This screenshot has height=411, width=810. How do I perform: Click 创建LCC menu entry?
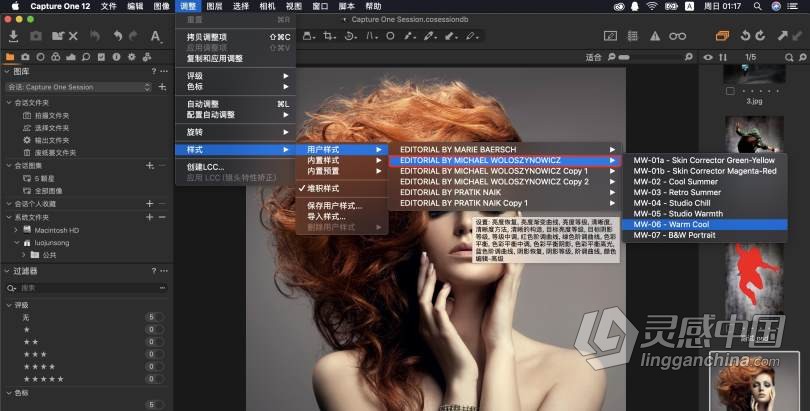[236, 167]
